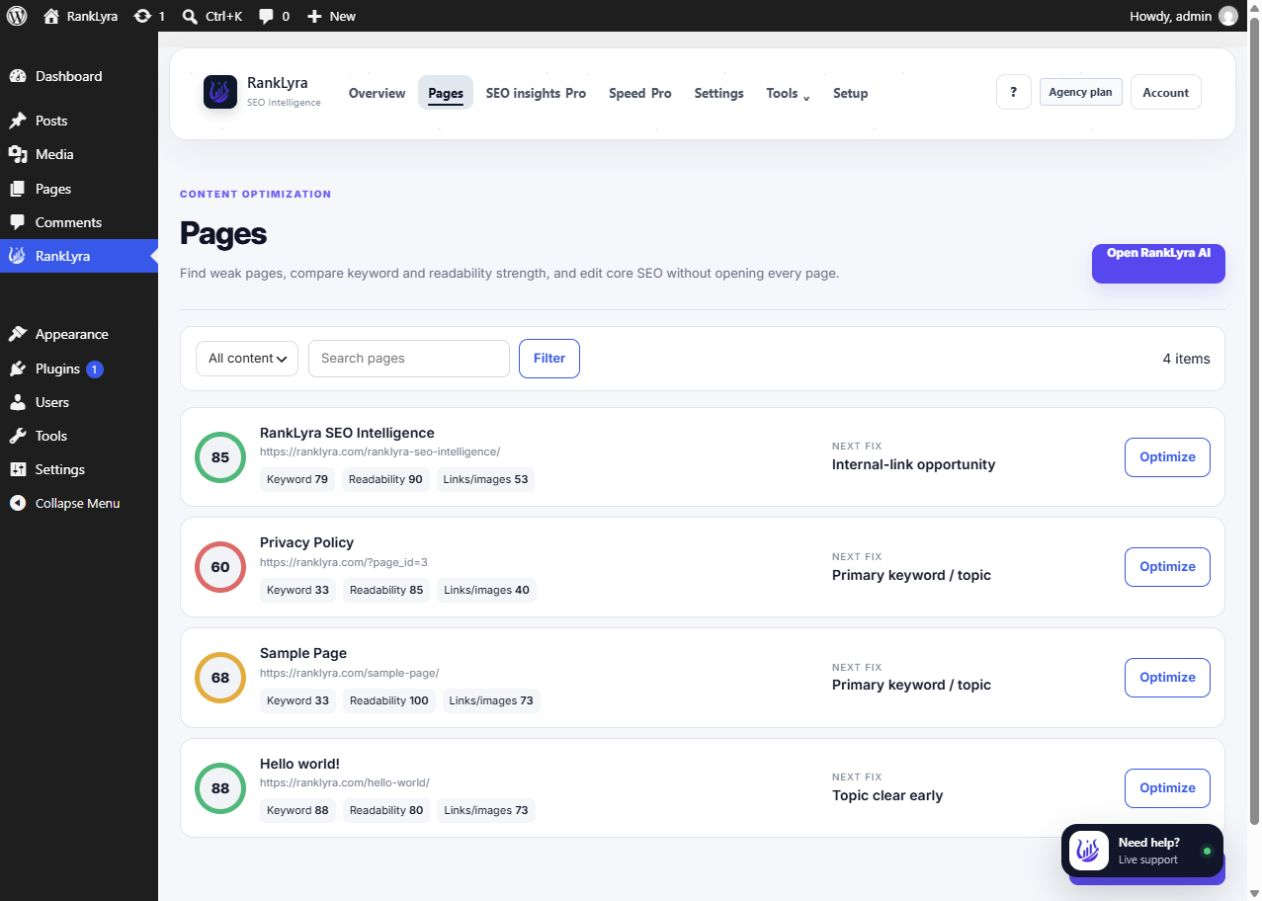Click the https://ranklyra.com/sample-page/ URL
The image size is (1262, 901).
click(349, 673)
